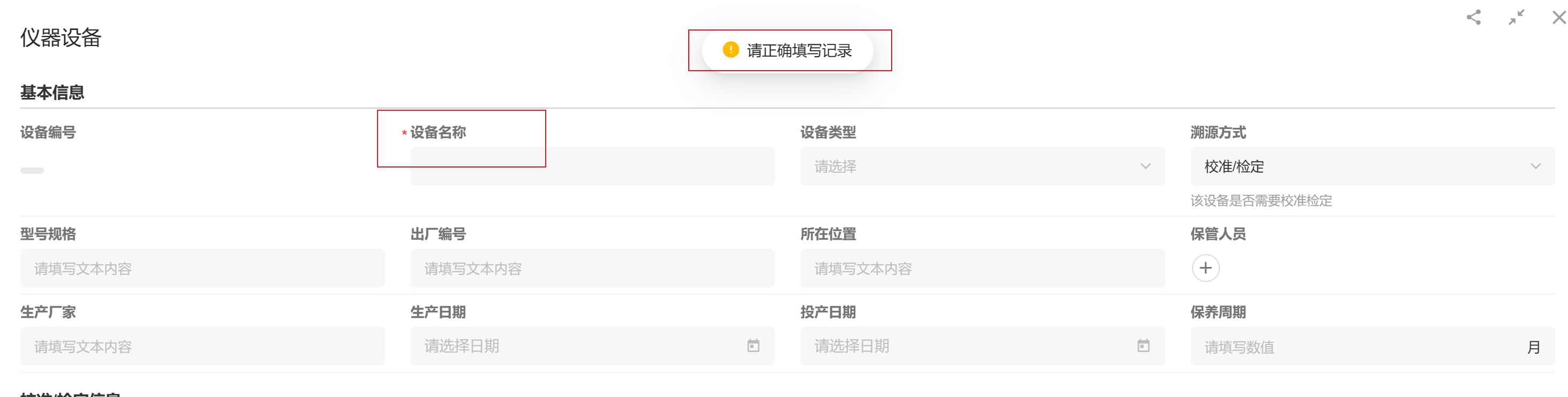Close the 仪器设备 form panel
The width and height of the screenshot is (1568, 397).
[x=1558, y=17]
